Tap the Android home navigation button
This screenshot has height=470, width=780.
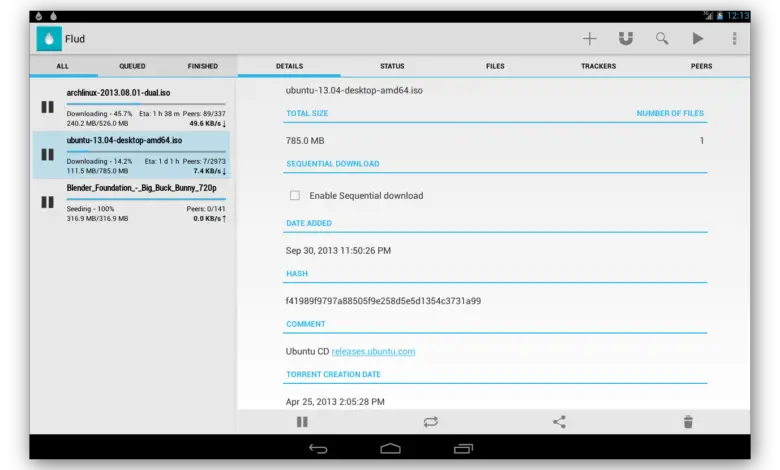(x=390, y=449)
